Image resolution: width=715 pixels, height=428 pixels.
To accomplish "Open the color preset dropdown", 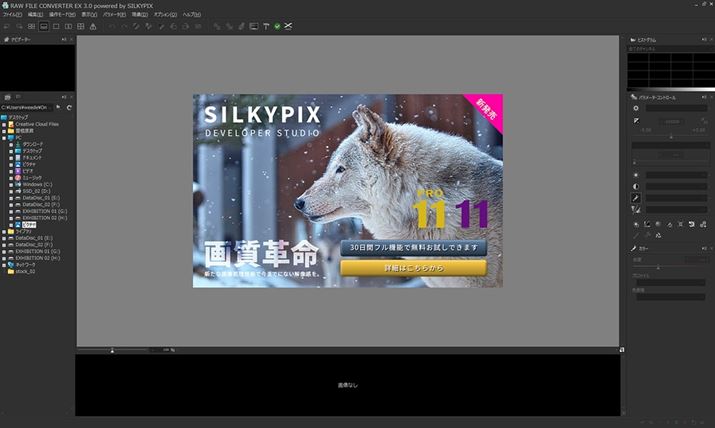I will click(x=676, y=198).
